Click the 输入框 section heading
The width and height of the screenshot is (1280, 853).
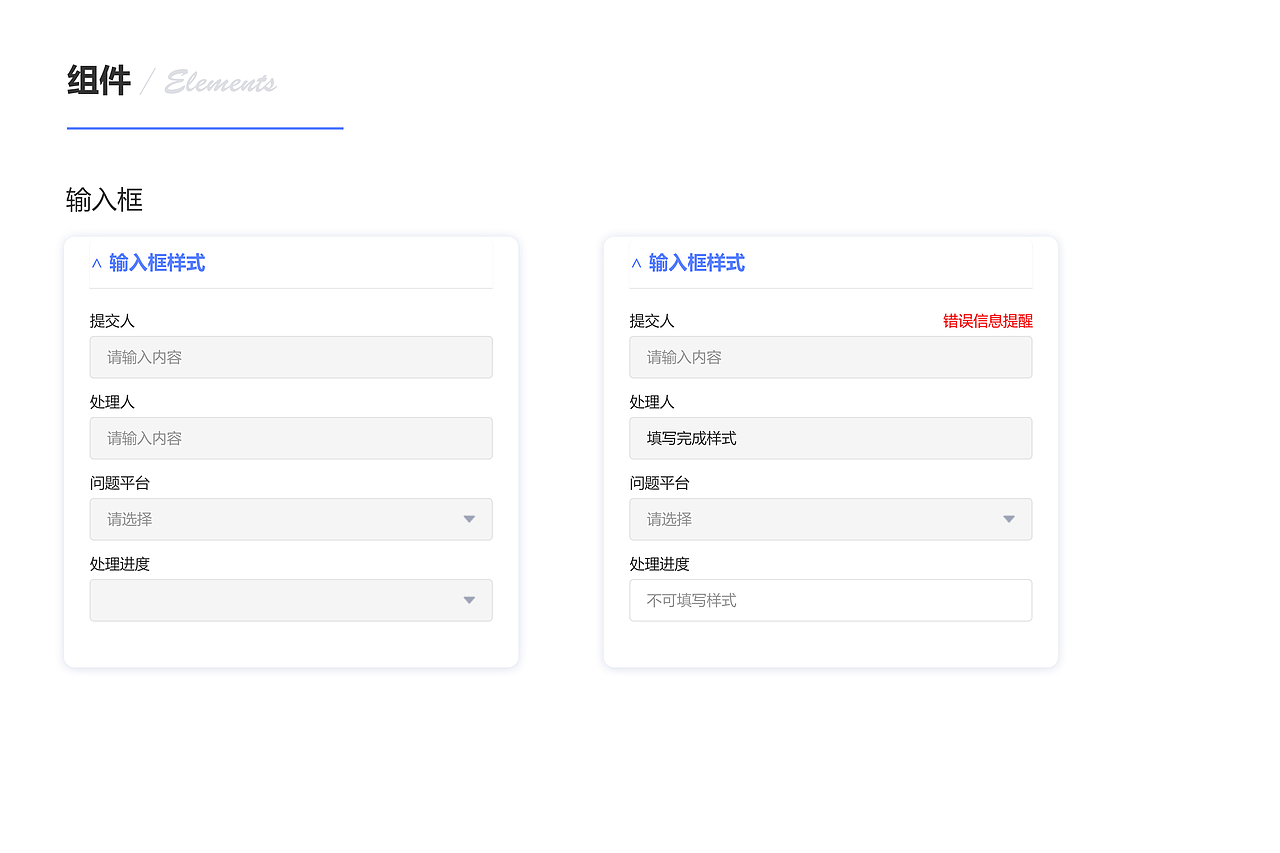(103, 200)
